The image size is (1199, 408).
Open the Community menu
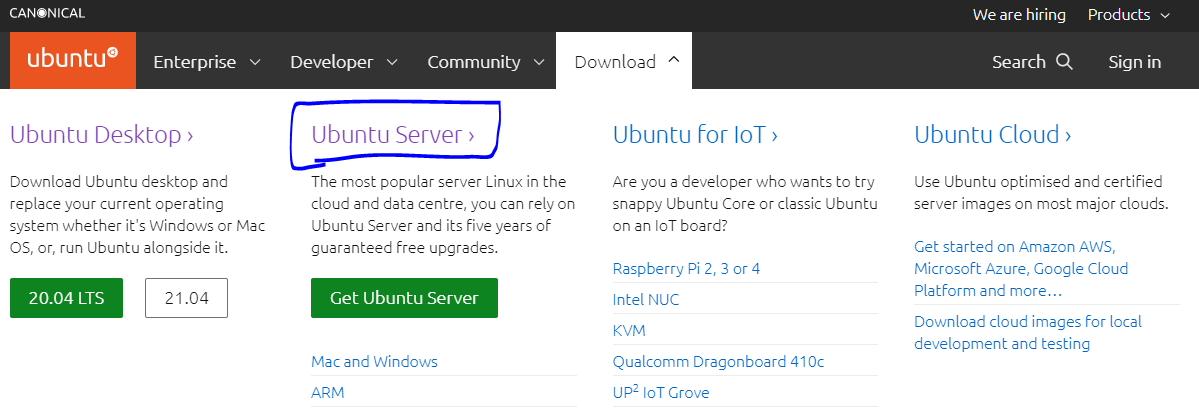486,62
